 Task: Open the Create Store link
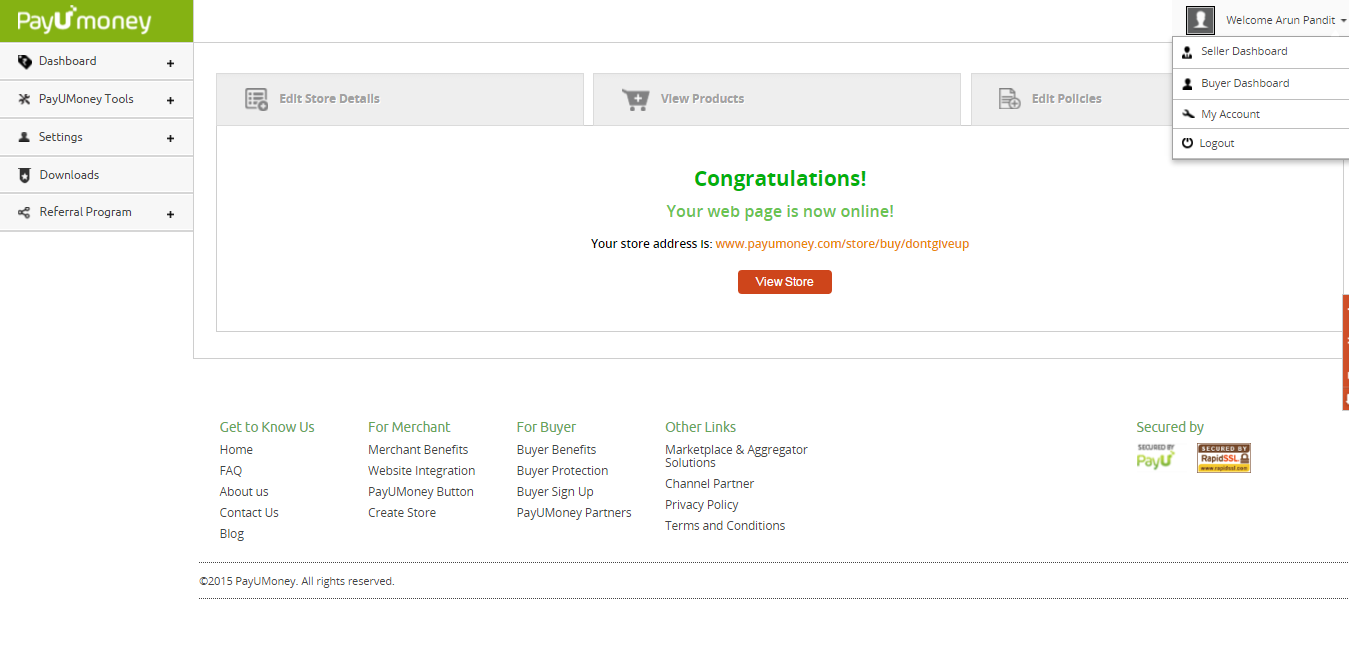coord(402,513)
